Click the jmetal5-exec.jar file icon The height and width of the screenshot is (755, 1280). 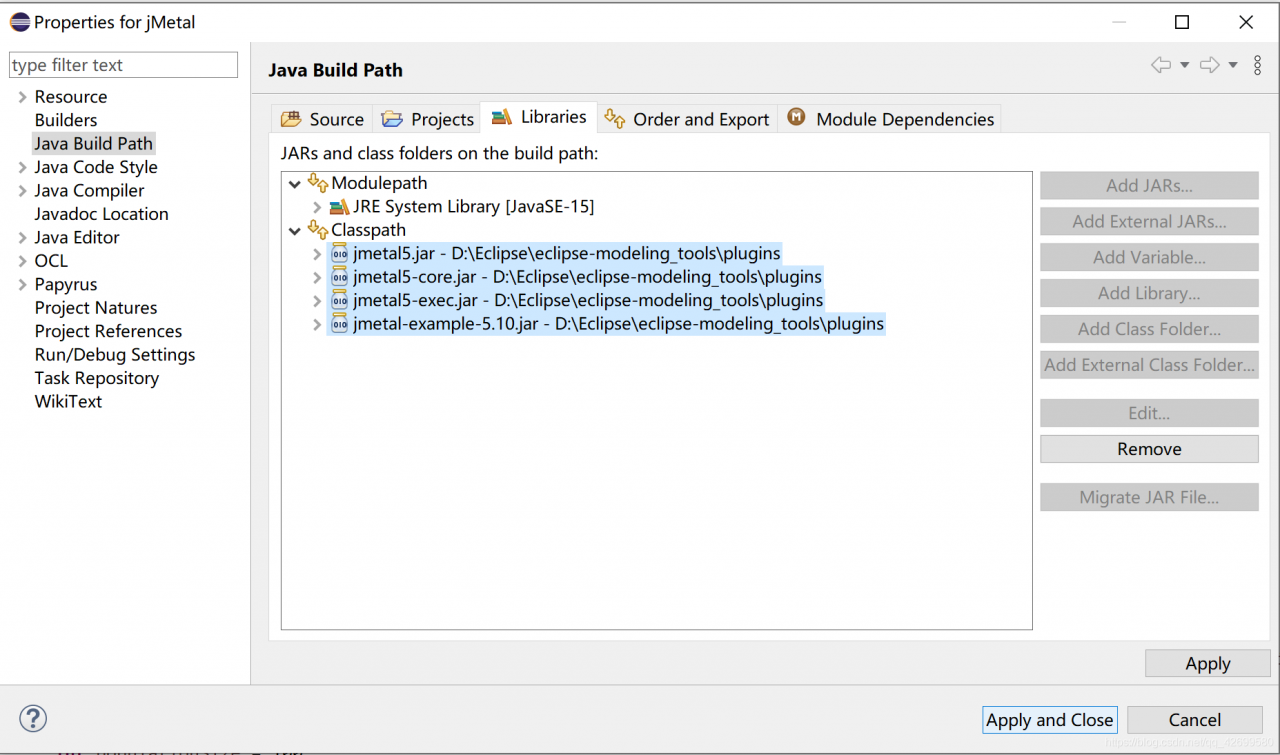(339, 300)
